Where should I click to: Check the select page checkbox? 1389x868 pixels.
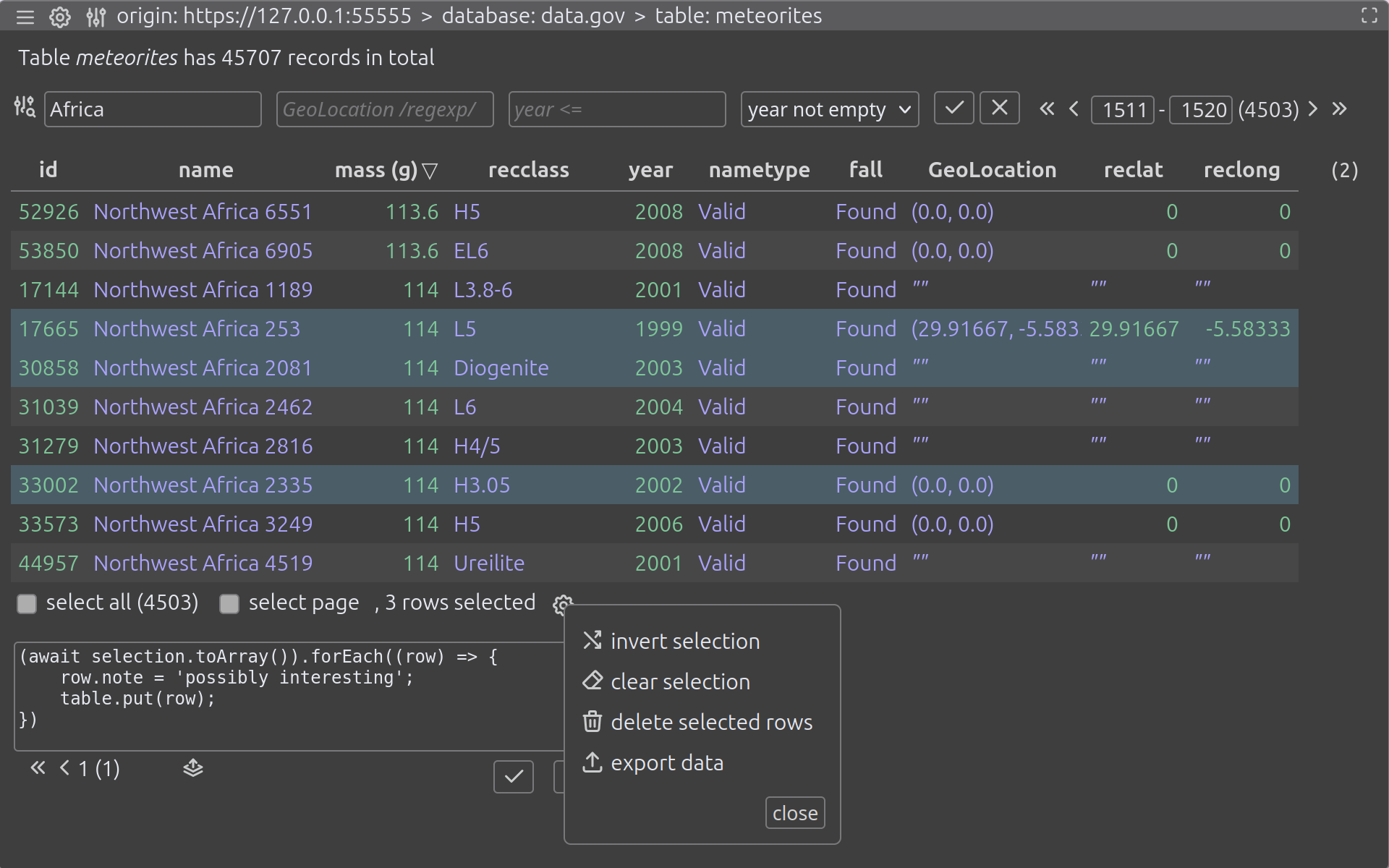(x=229, y=604)
